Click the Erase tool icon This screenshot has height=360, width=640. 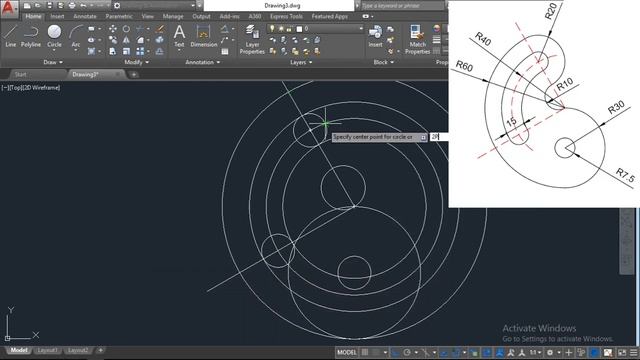(x=160, y=29)
